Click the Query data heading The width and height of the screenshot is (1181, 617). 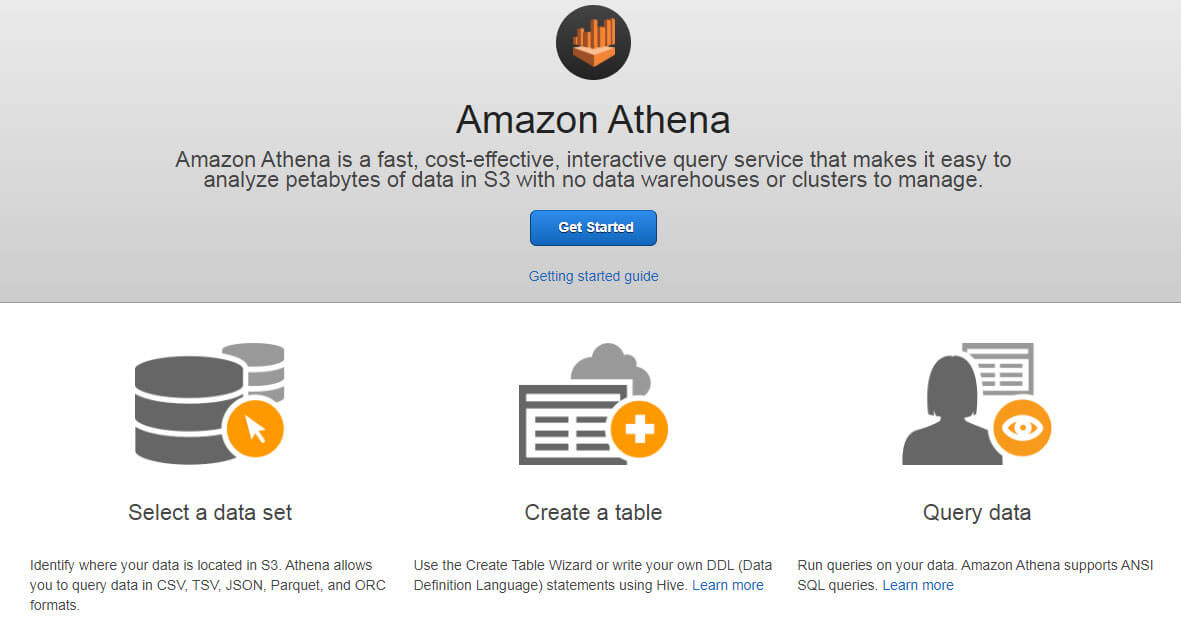click(x=976, y=512)
